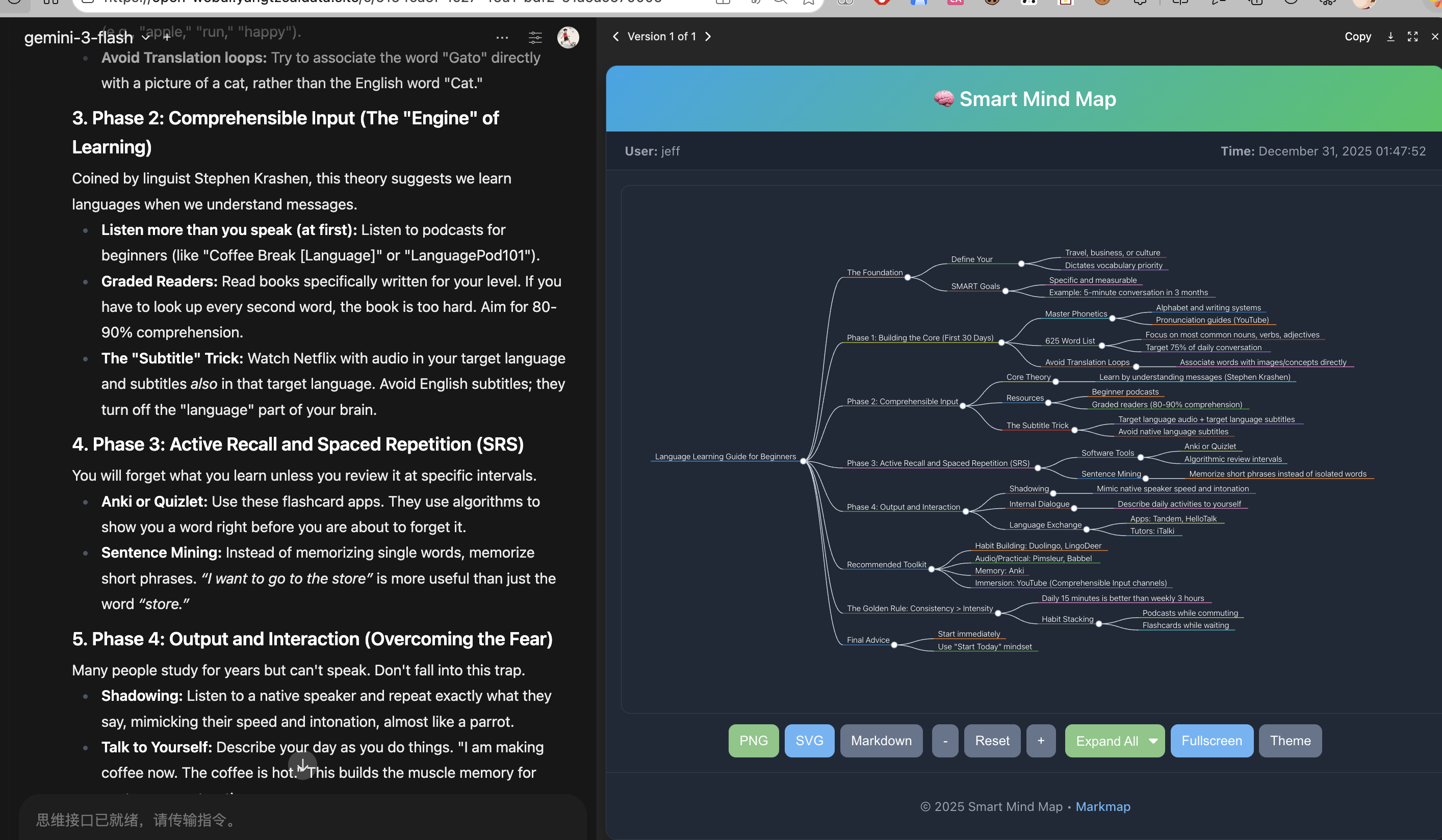The height and width of the screenshot is (840, 1442).
Task: Click the Markdown export button
Action: click(x=881, y=741)
